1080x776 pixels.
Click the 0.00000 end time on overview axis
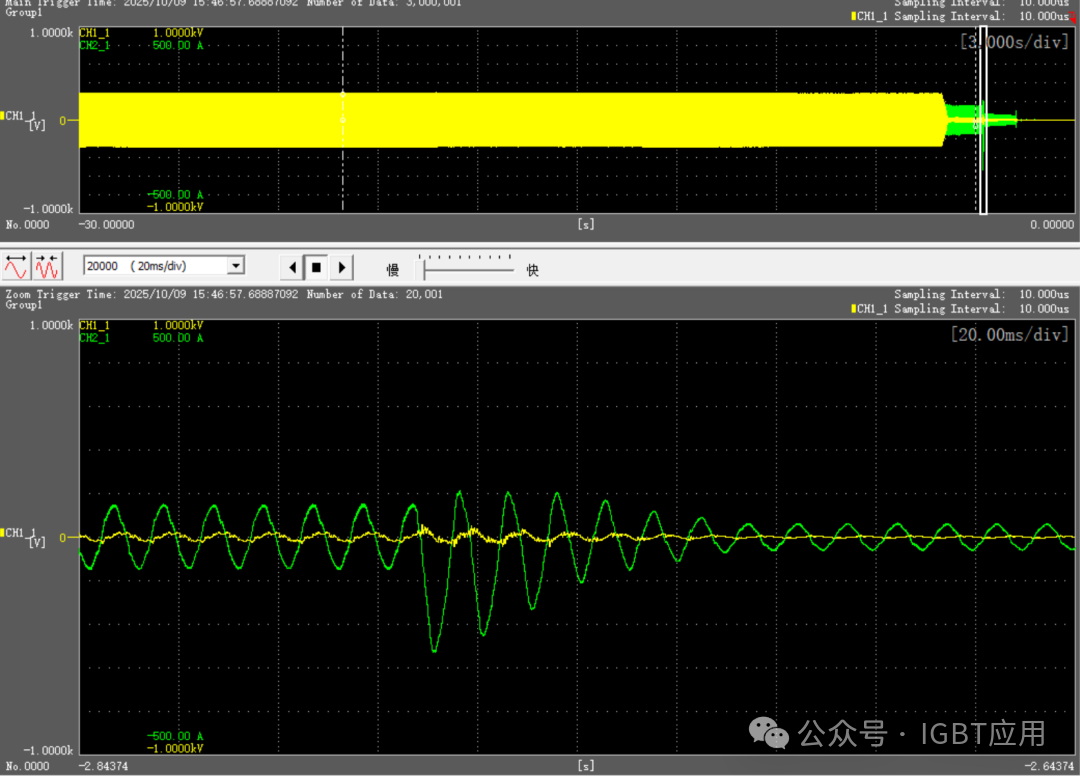[x=1052, y=224]
